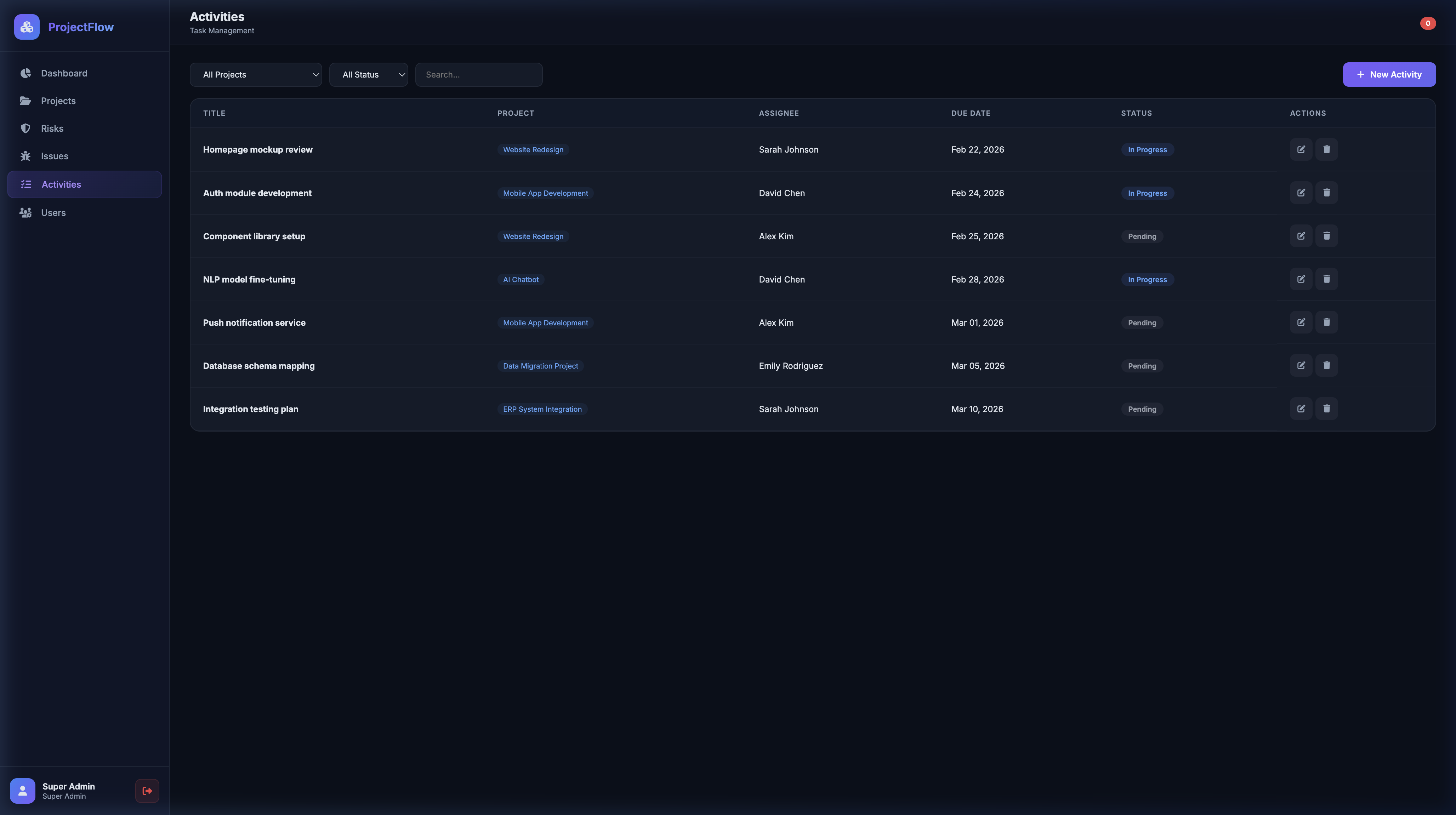Image resolution: width=1456 pixels, height=815 pixels.
Task: Click the edit icon for NLP model fine-tuning
Action: point(1301,279)
